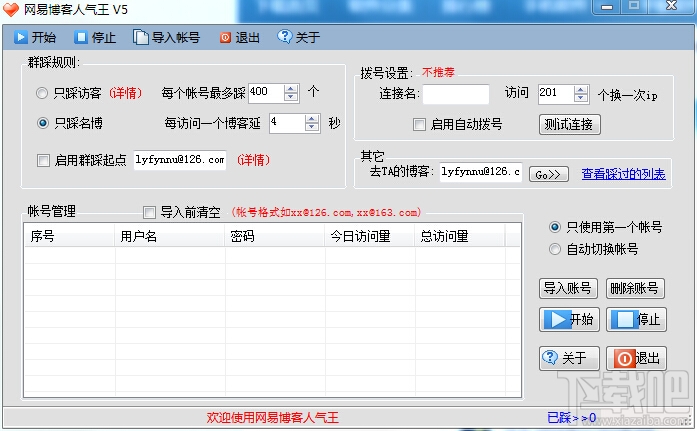Click the 测试连接 button
Screen dimensions: 697x431
(569, 124)
